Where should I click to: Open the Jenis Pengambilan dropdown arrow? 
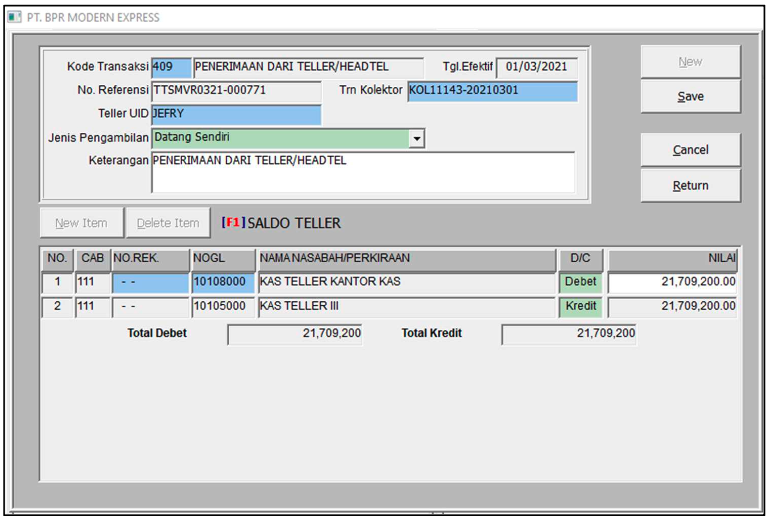[x=417, y=138]
